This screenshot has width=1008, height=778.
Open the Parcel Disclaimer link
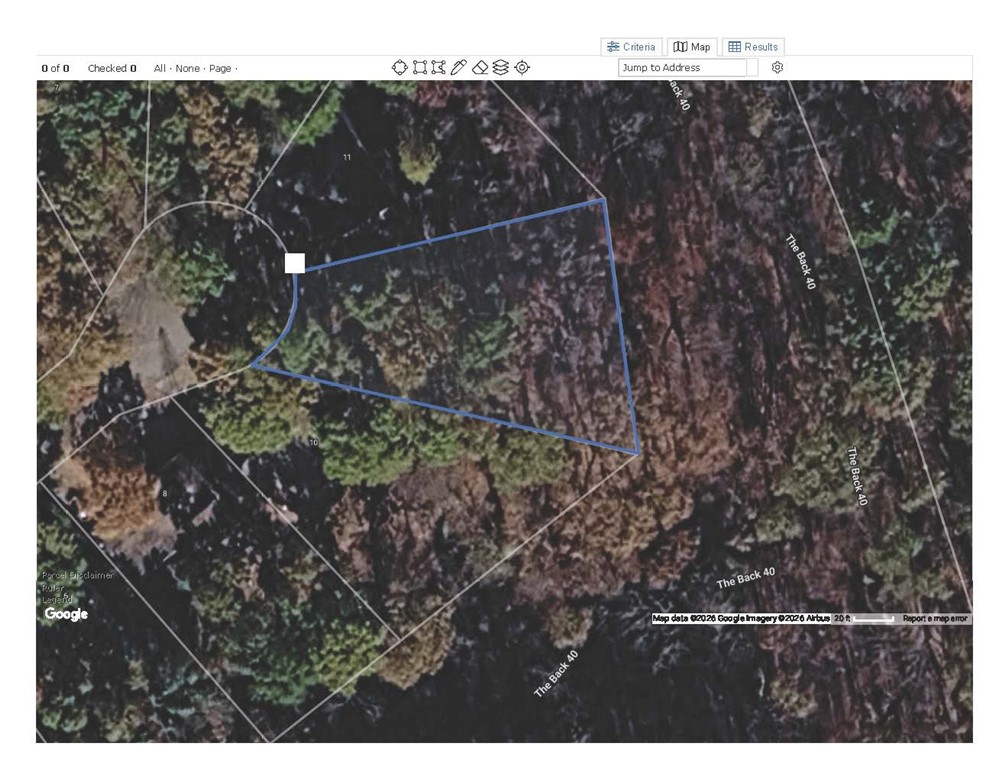pos(78,575)
